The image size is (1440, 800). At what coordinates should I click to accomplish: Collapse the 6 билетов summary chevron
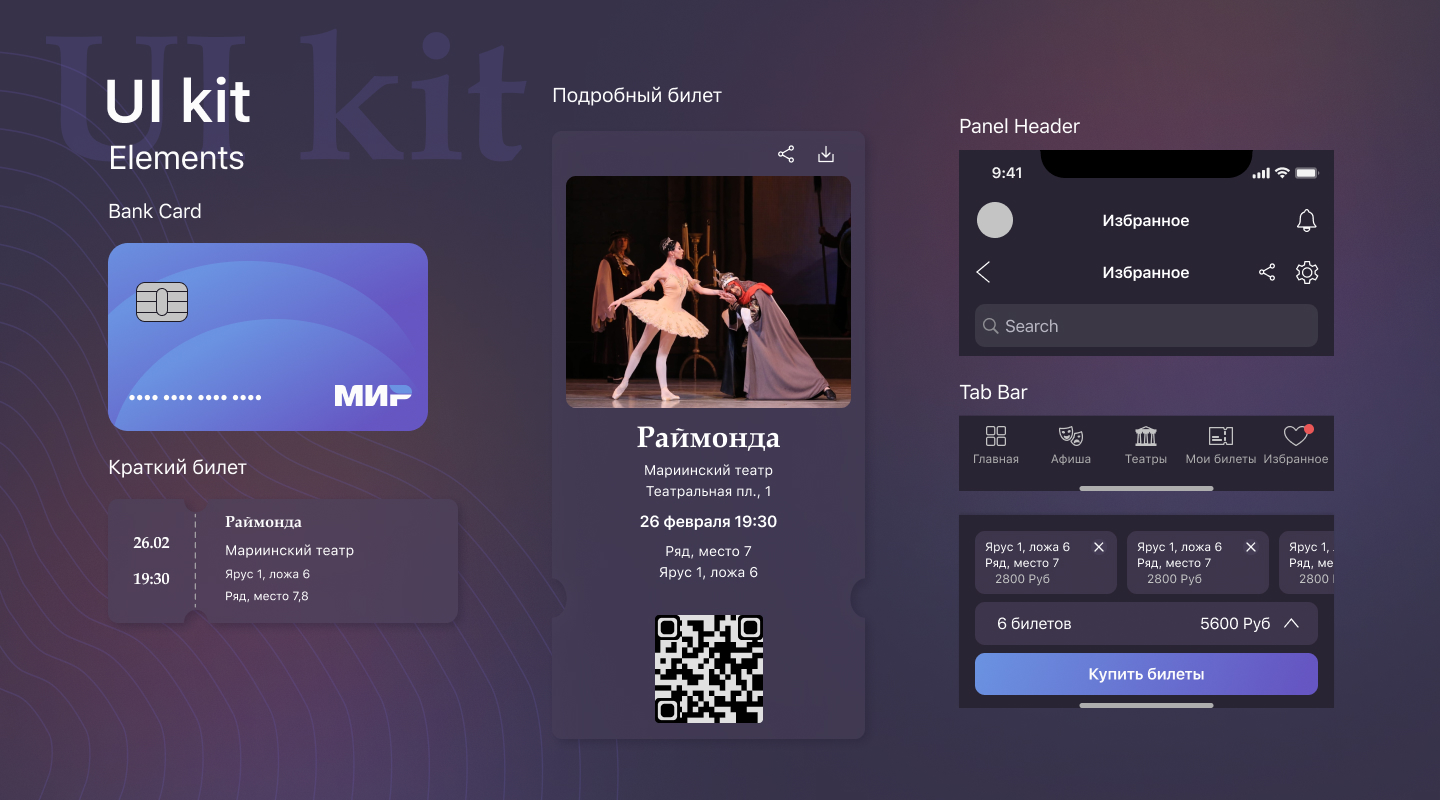click(x=1291, y=623)
